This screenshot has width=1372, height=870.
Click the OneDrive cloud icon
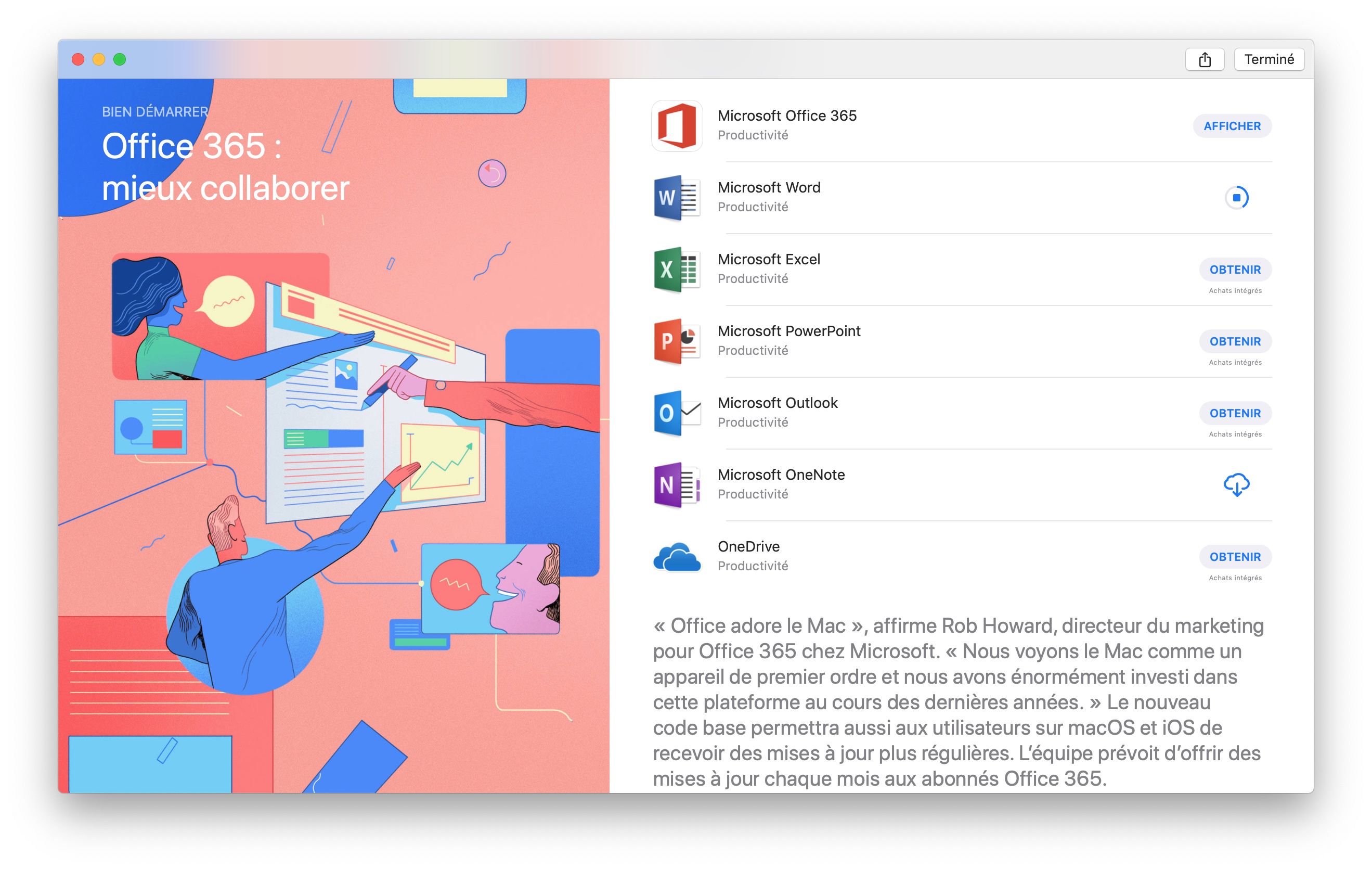(677, 556)
